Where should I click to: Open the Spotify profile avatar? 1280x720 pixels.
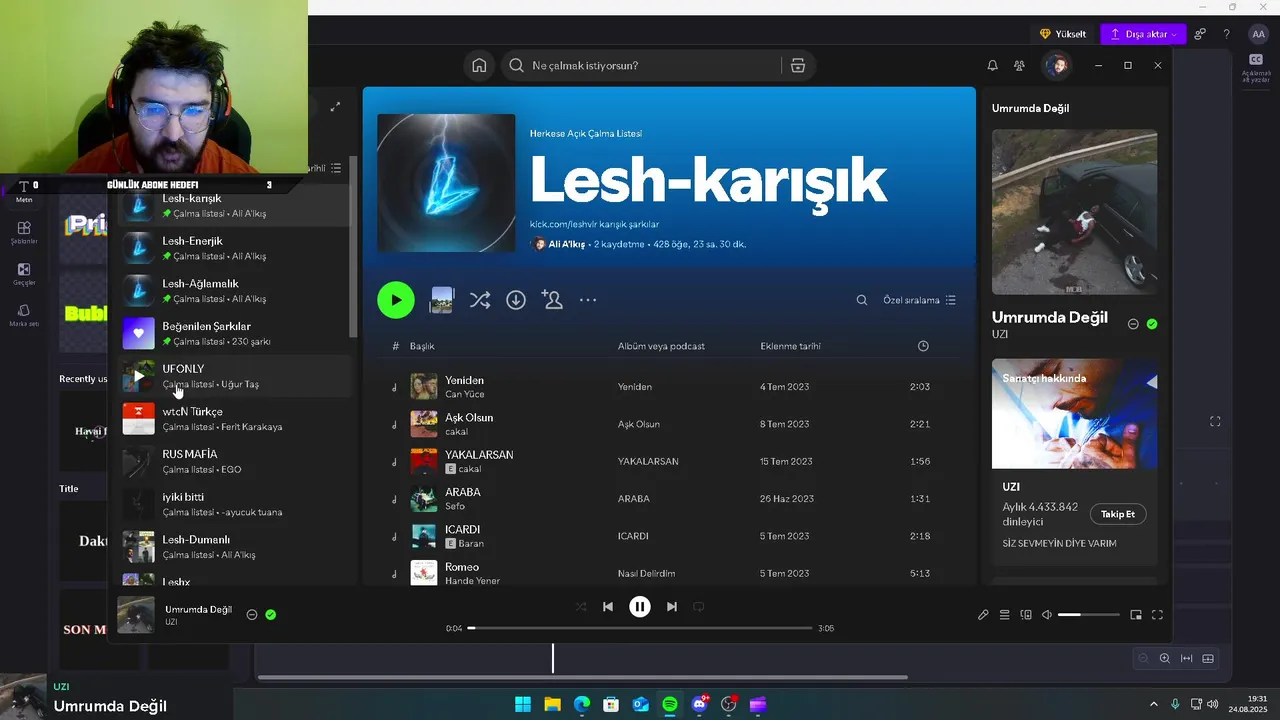click(x=1056, y=65)
